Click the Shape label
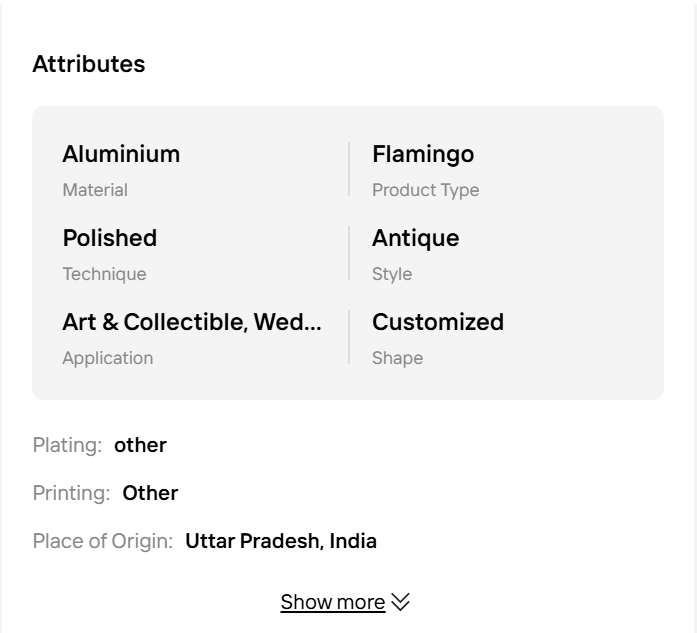Viewport: 697px width, 633px height. tap(397, 358)
